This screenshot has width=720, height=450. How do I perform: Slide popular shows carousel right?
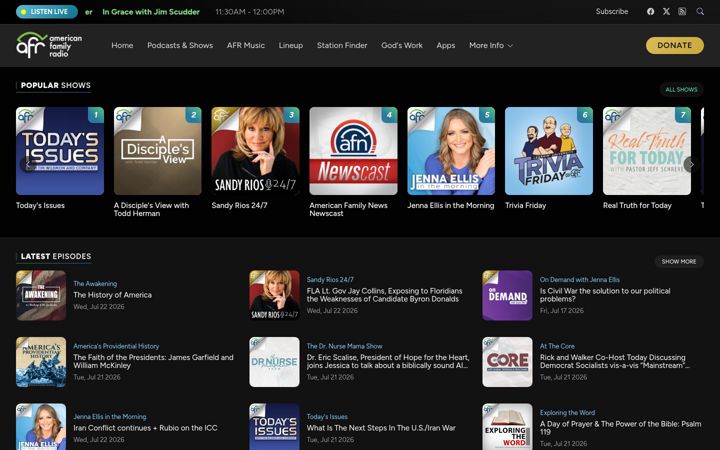tap(691, 164)
